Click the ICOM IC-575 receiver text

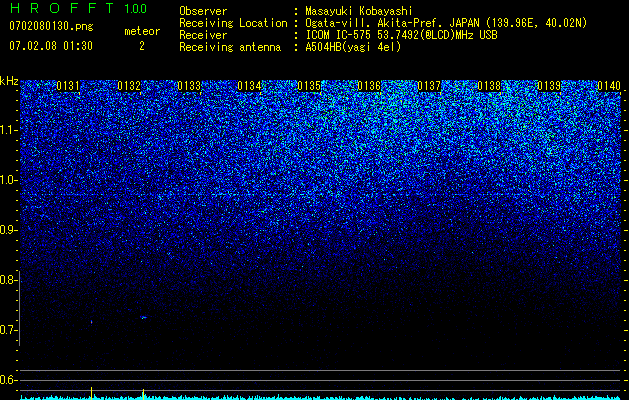click(401, 35)
